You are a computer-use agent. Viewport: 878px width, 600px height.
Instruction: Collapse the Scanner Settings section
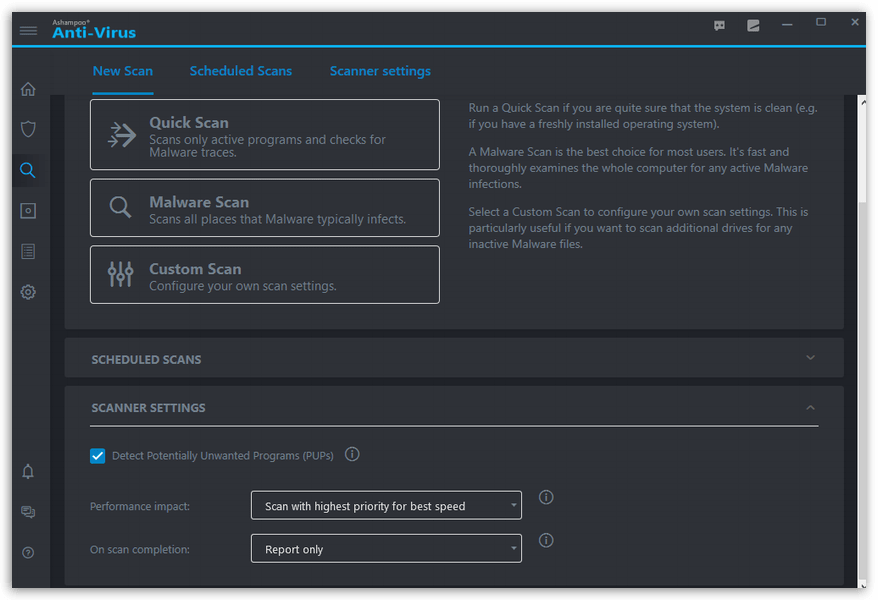810,408
